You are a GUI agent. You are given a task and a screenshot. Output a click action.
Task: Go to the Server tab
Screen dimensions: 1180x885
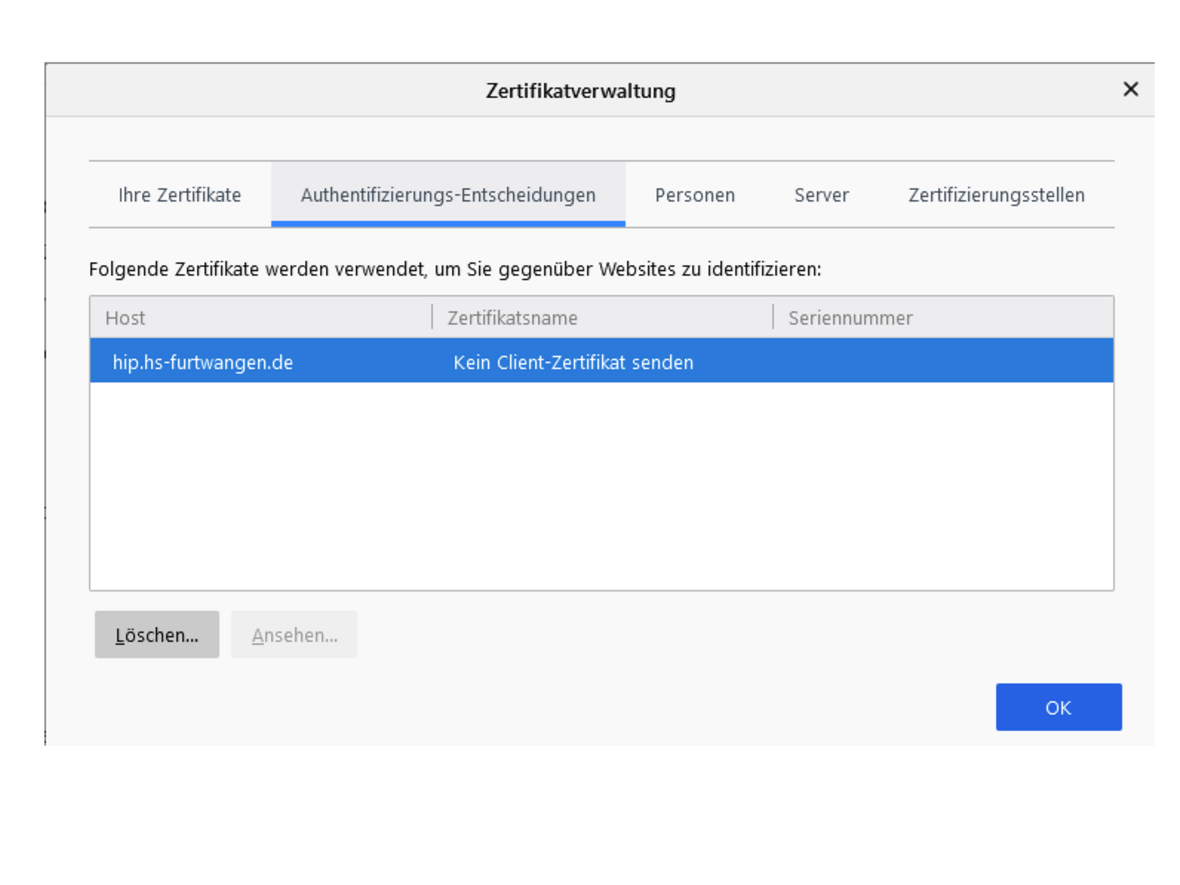(821, 195)
